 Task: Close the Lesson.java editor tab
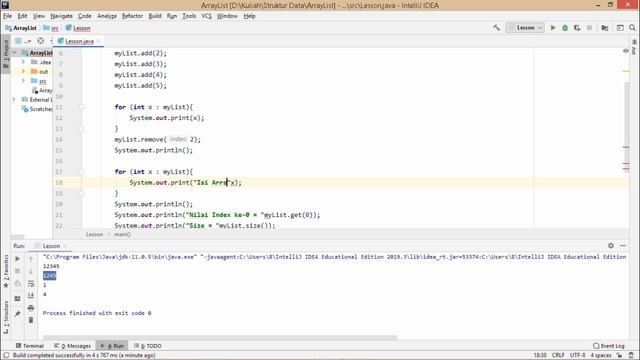98,41
